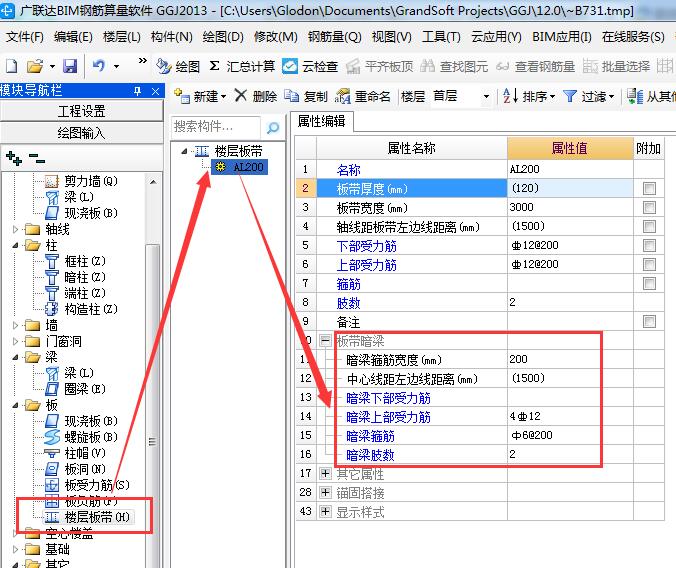Click the component search magnifier icon
This screenshot has height=568, width=676.
click(x=273, y=128)
